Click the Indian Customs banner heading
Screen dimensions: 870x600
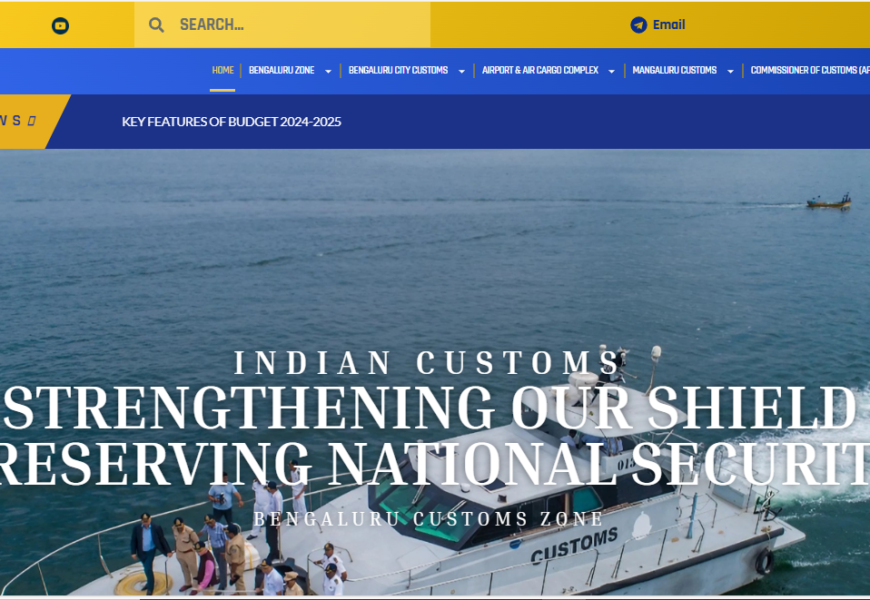(x=427, y=363)
